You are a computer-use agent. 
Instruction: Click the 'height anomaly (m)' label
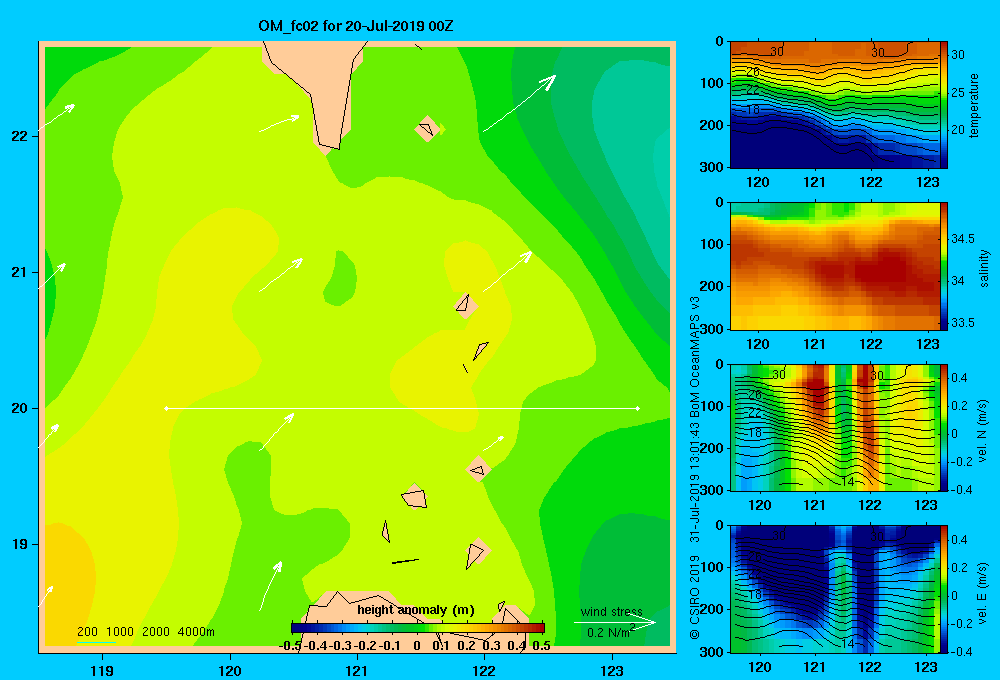[x=416, y=610]
